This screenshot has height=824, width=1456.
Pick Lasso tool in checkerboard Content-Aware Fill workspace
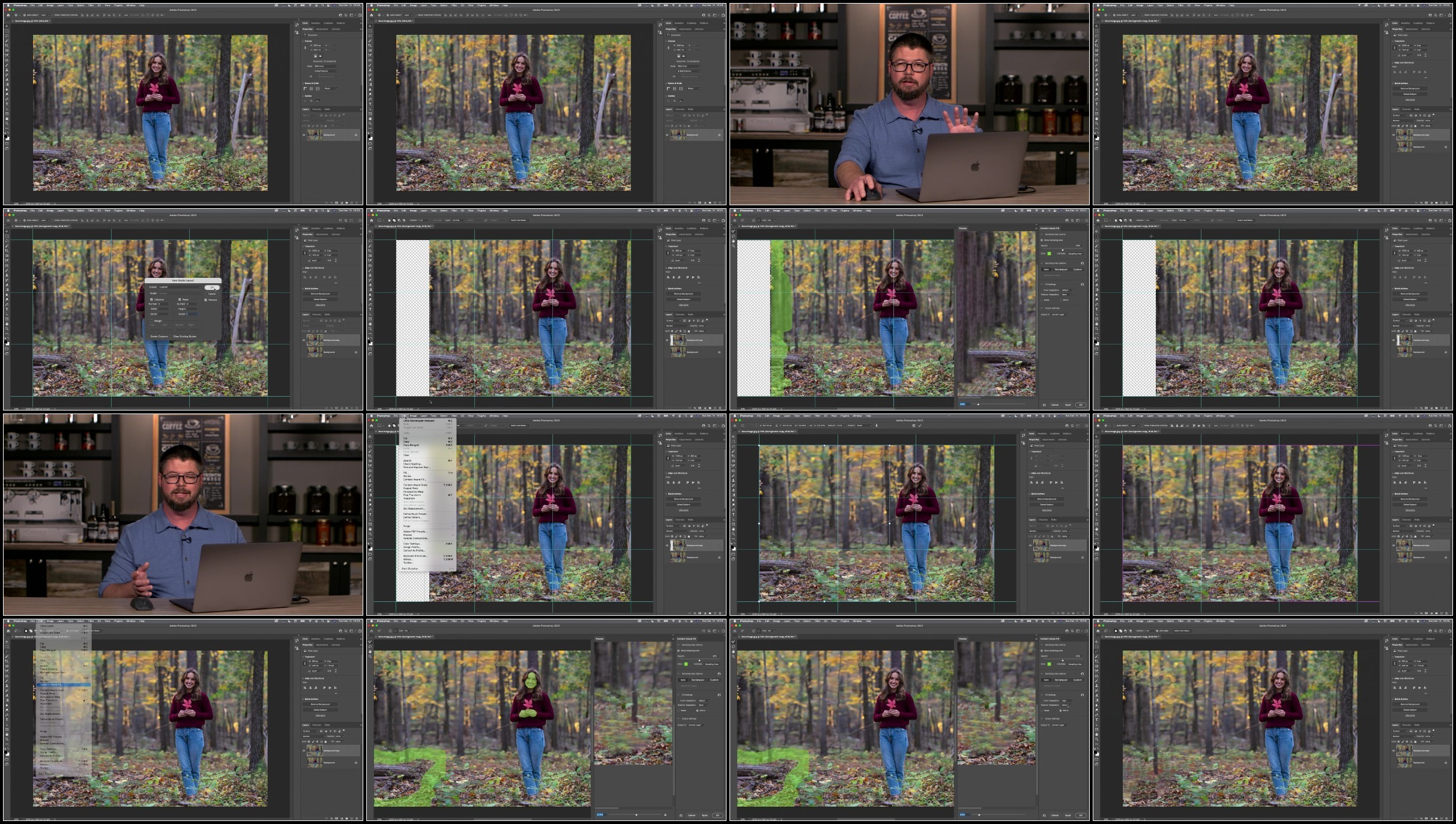click(x=733, y=236)
